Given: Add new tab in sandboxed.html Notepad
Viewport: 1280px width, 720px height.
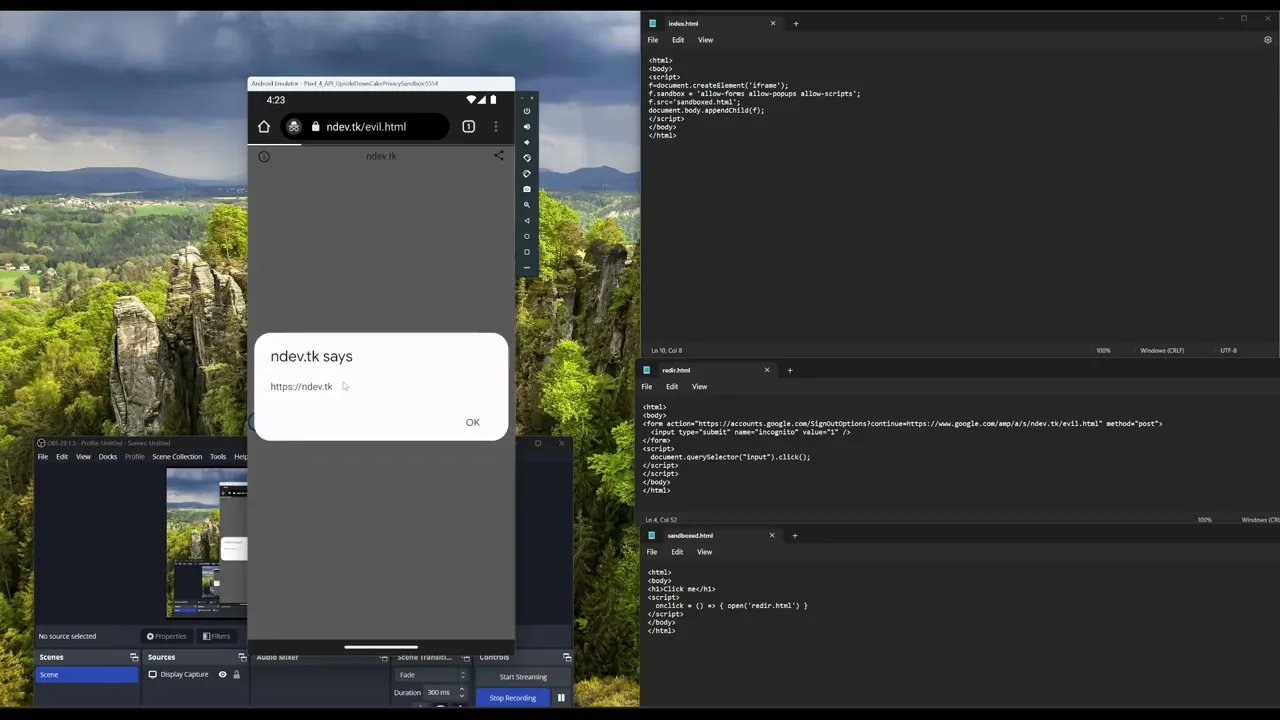Looking at the screenshot, I should [795, 535].
